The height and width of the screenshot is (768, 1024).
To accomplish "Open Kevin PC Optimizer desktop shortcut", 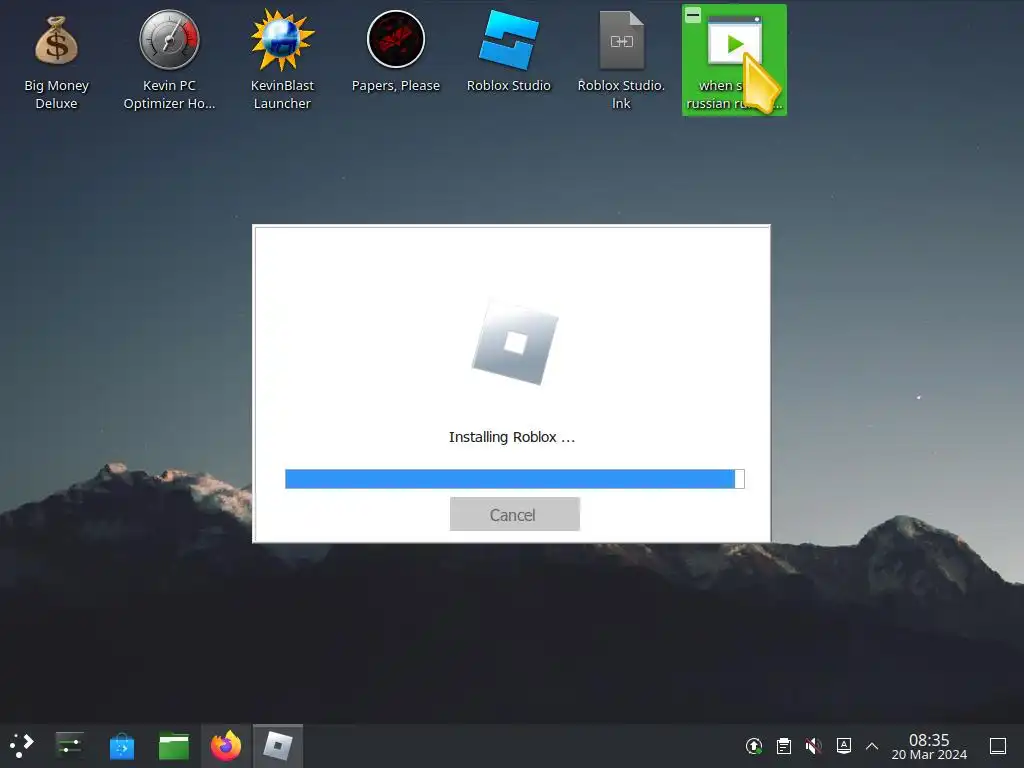I will tap(169, 60).
